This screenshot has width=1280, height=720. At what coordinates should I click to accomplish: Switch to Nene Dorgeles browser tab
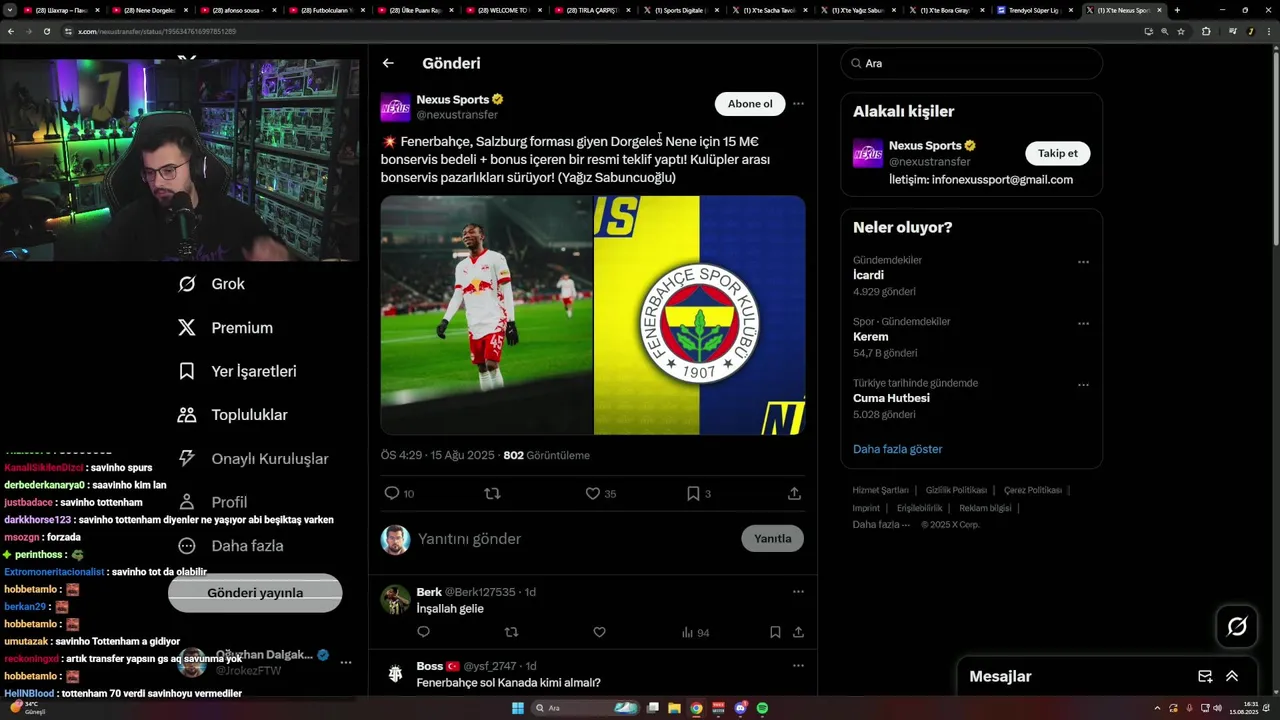click(148, 10)
